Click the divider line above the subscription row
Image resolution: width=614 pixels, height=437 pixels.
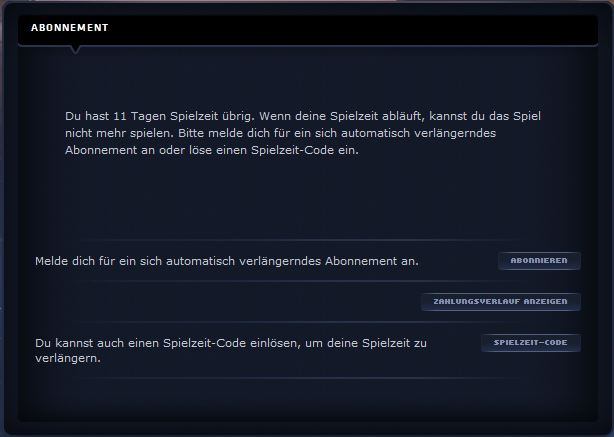pos(299,240)
